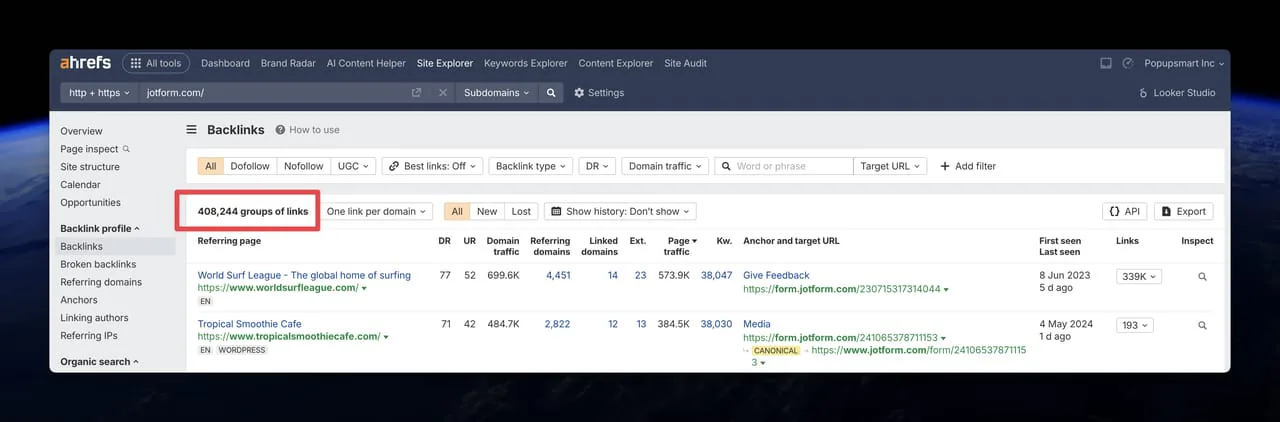This screenshot has width=1280, height=422.
Task: Open Keywords Explorer
Action: [x=525, y=63]
